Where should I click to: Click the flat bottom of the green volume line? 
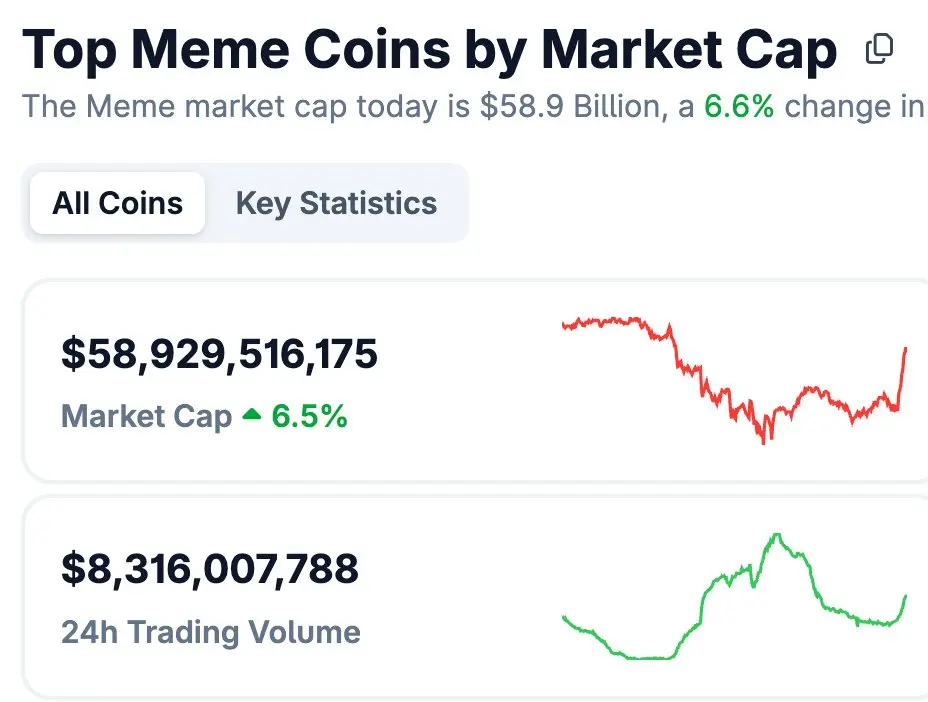coord(645,657)
